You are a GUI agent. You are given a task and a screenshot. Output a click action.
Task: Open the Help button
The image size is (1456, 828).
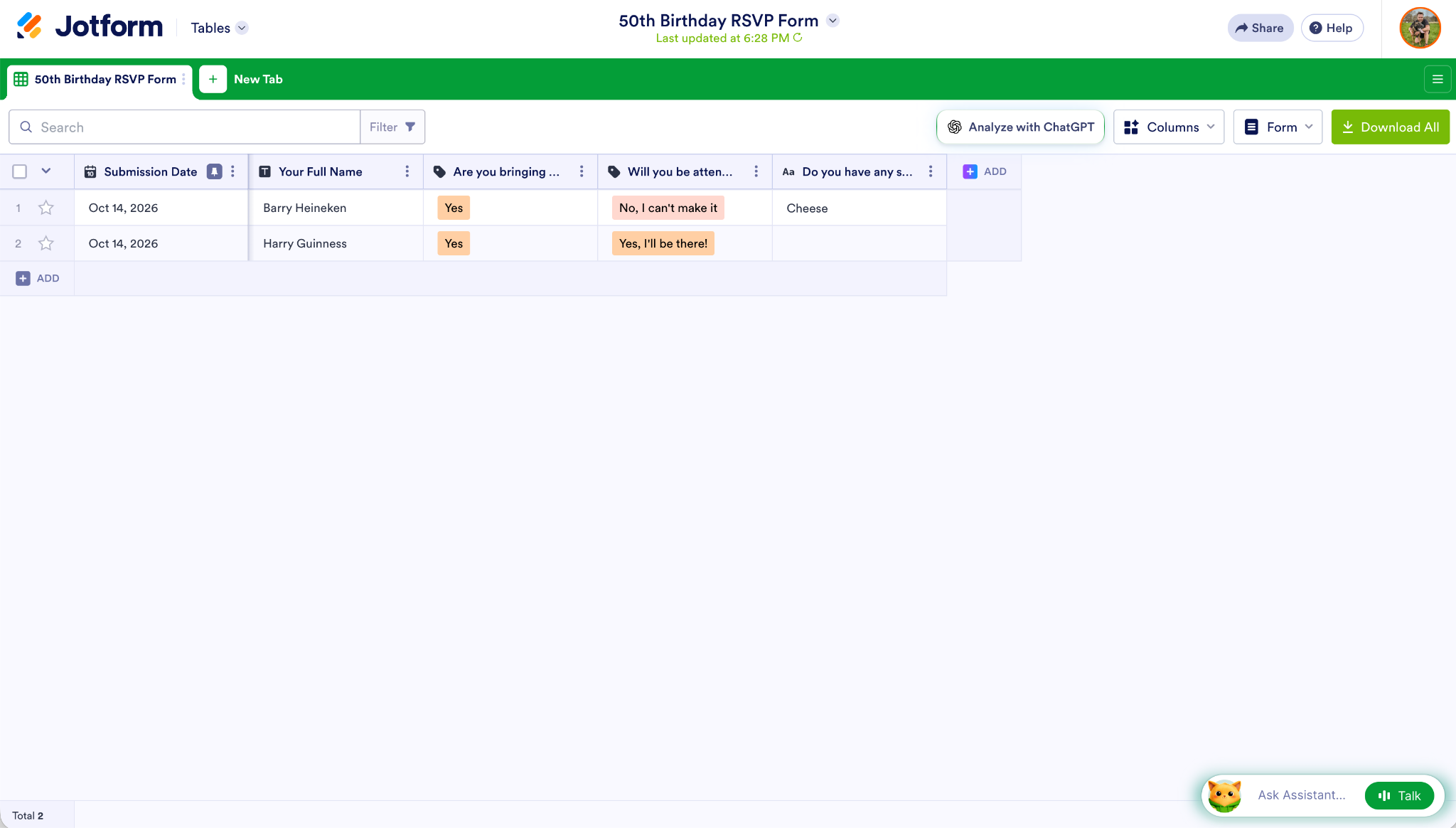pos(1332,28)
